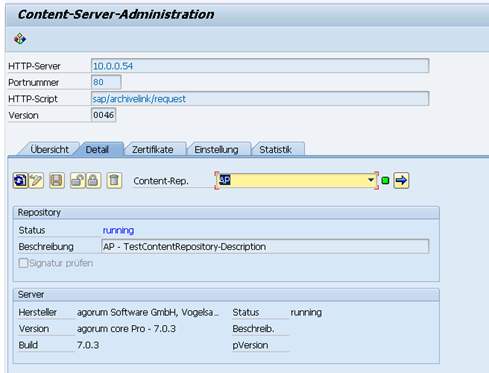Click the green status indicator square
This screenshot has height=373, width=489.
click(385, 181)
